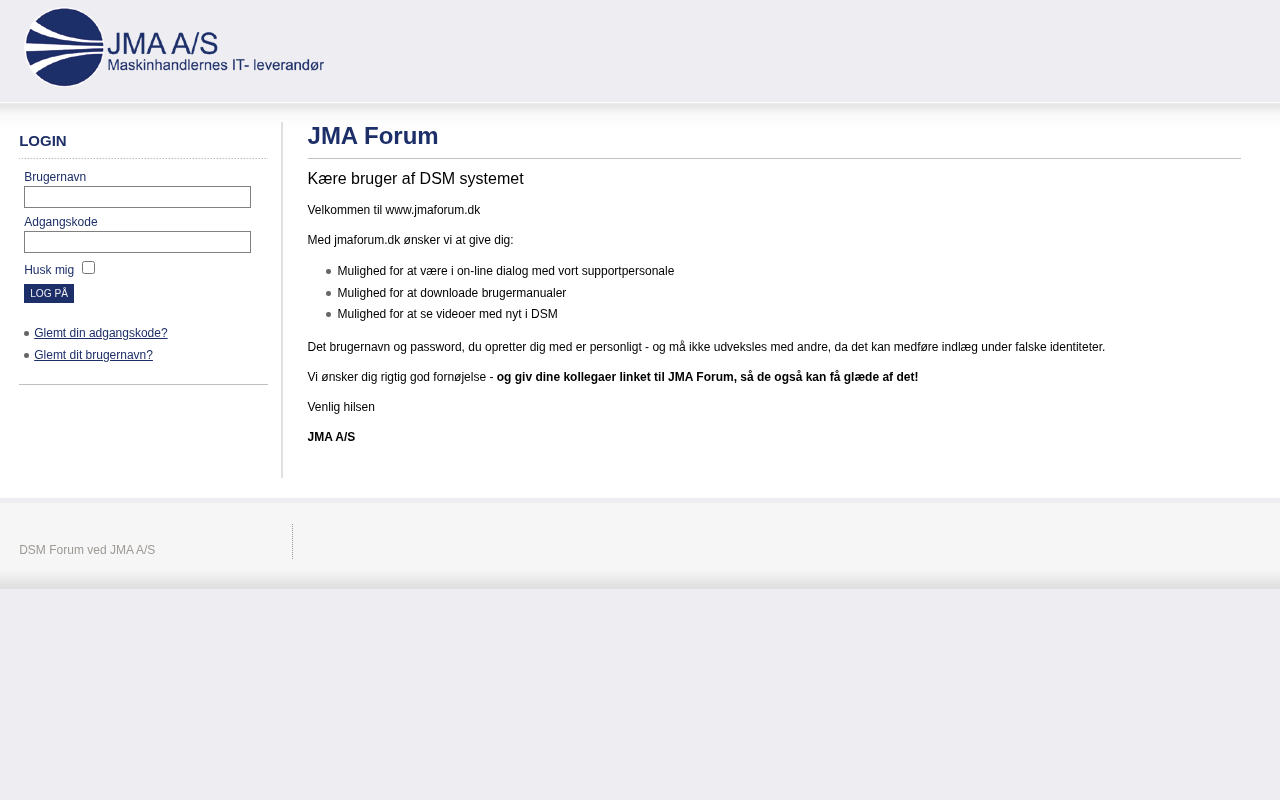Select the download brugermanualer list item
This screenshot has width=1280, height=800.
pos(451,293)
